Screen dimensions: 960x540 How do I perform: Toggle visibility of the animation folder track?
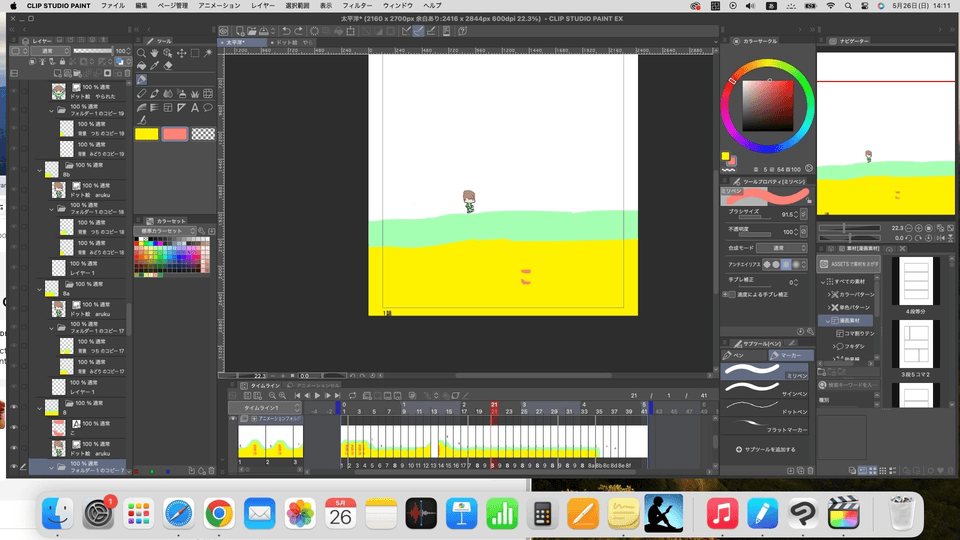(234, 420)
